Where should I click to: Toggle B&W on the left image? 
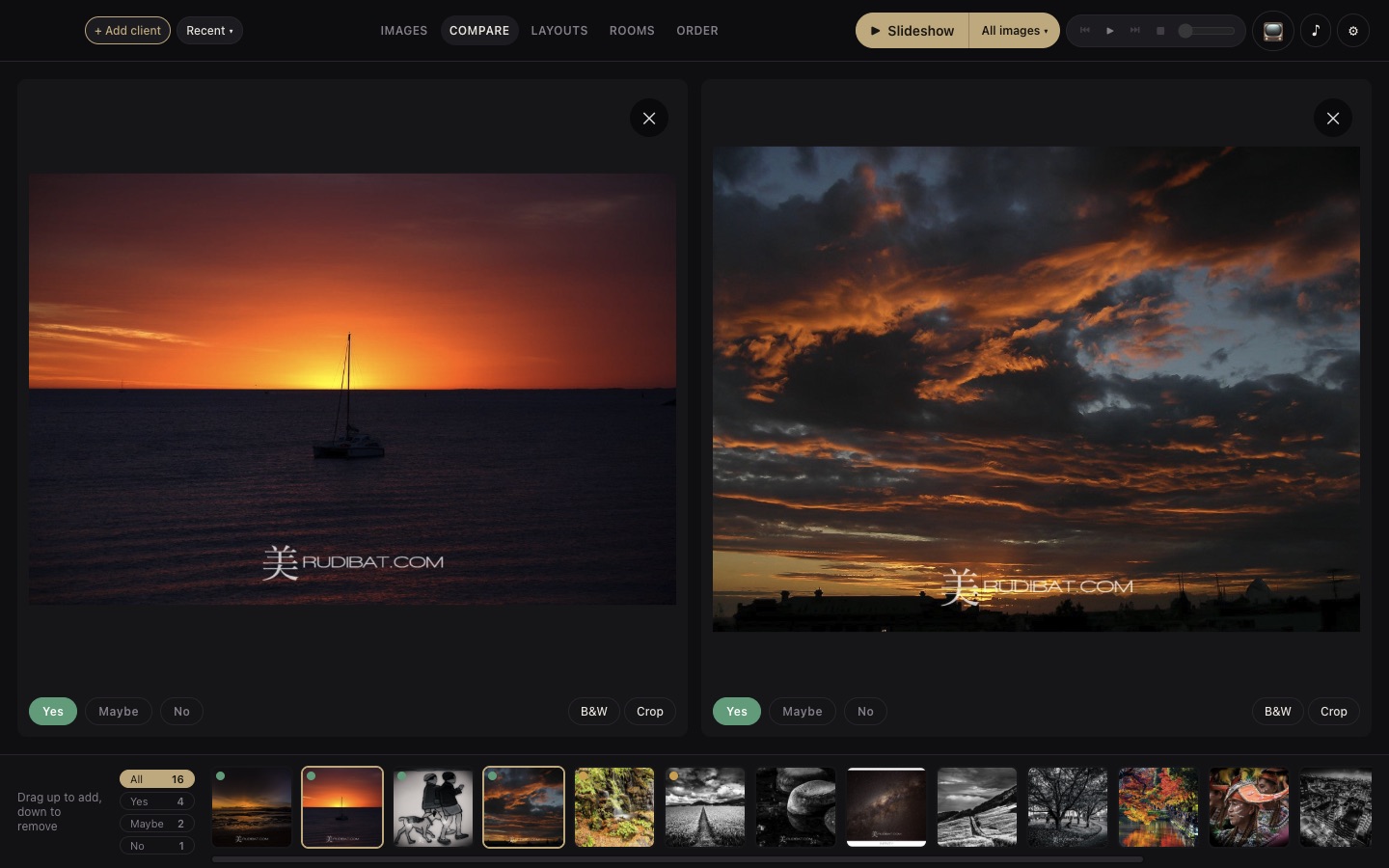pyautogui.click(x=594, y=712)
